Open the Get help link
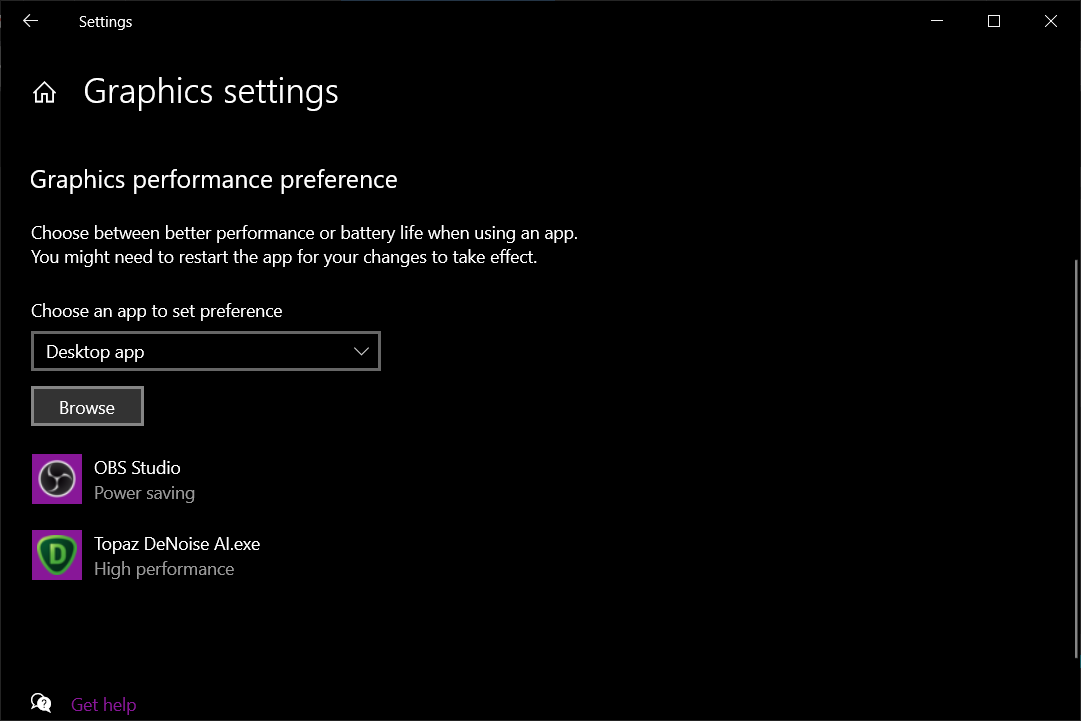Image resolution: width=1081 pixels, height=721 pixels. [103, 705]
